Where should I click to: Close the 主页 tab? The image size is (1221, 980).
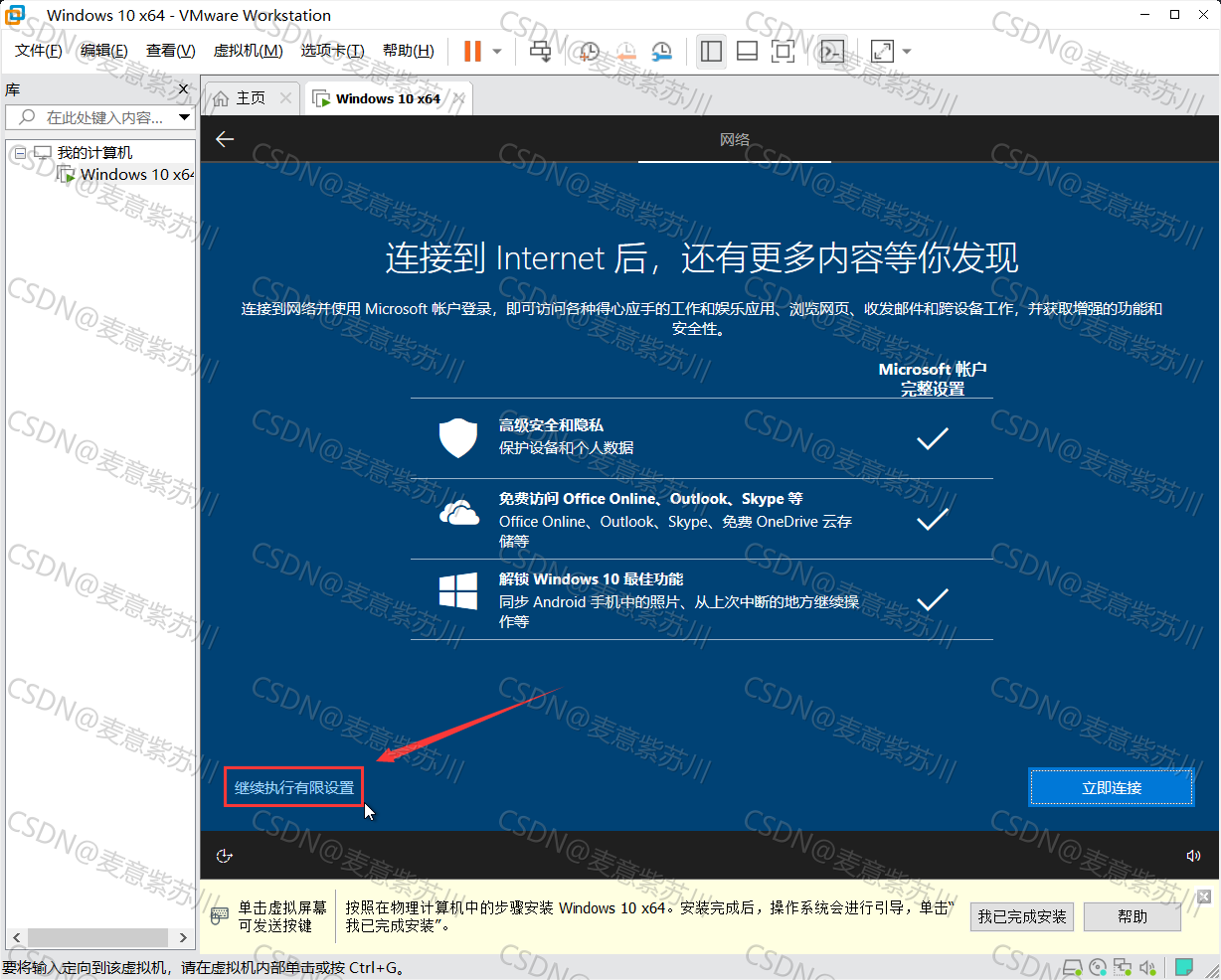coord(286,97)
